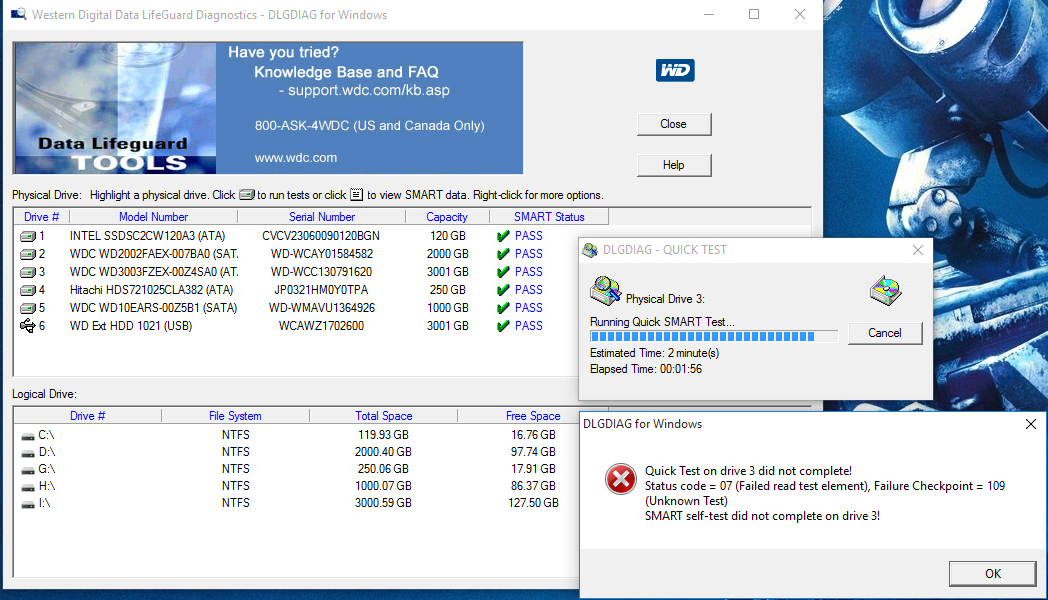Click the red error icon in message box
1048x600 pixels.
point(620,479)
